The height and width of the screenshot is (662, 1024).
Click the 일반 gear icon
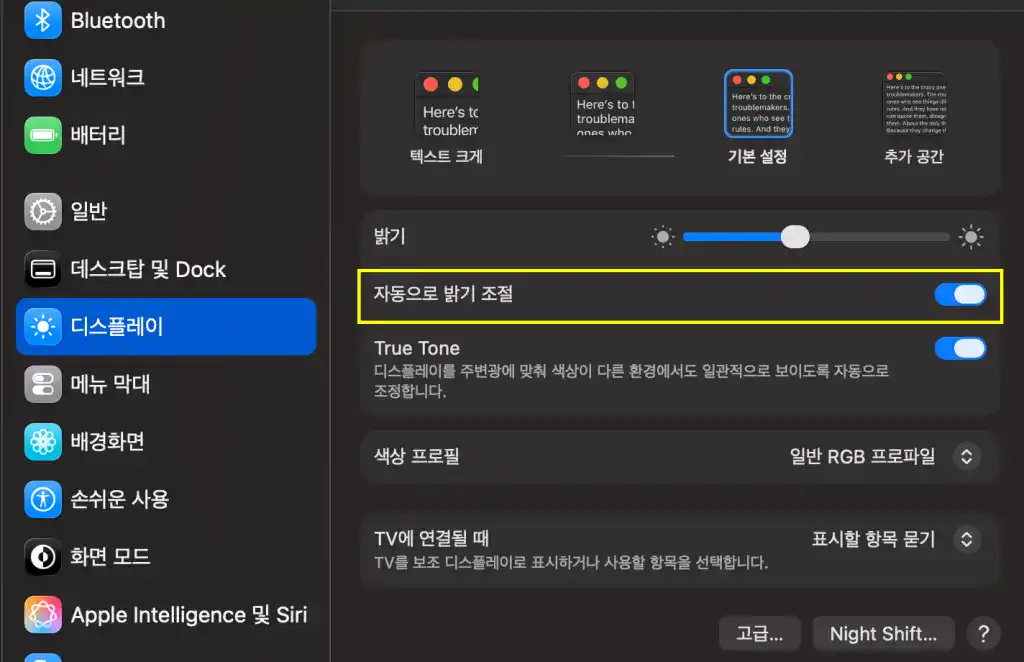(43, 212)
